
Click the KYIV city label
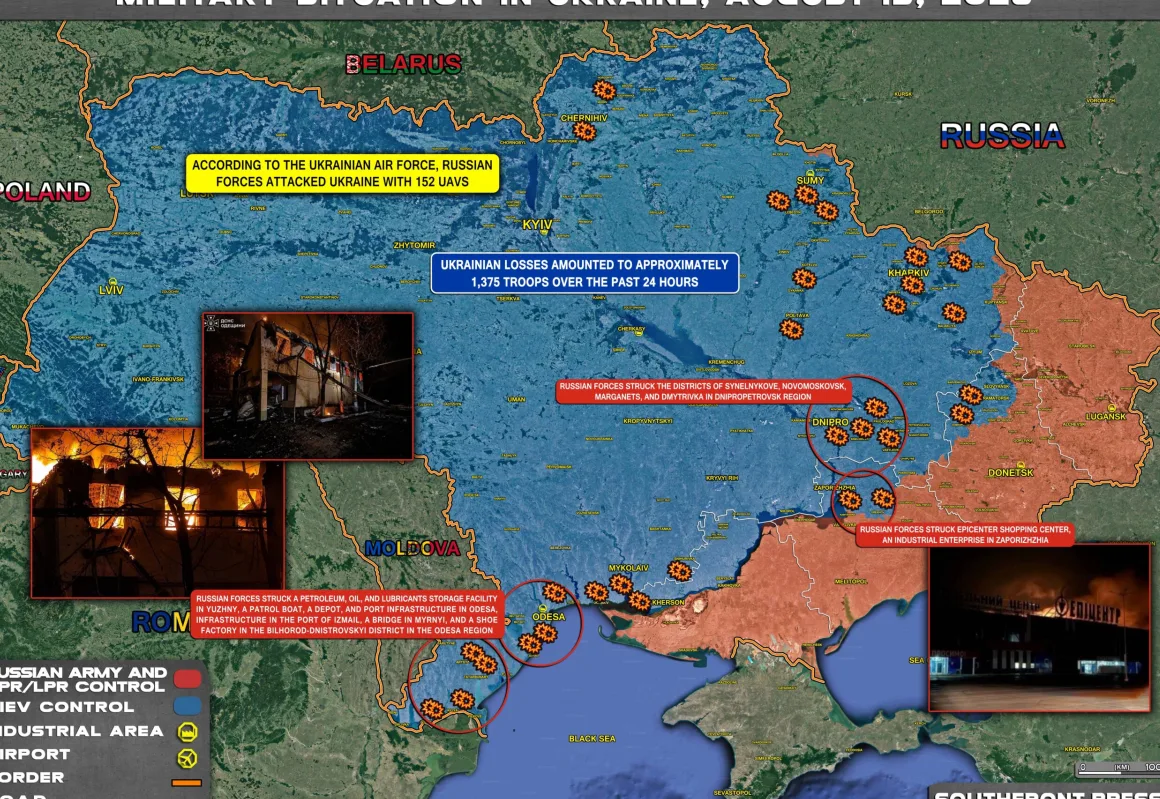(537, 224)
